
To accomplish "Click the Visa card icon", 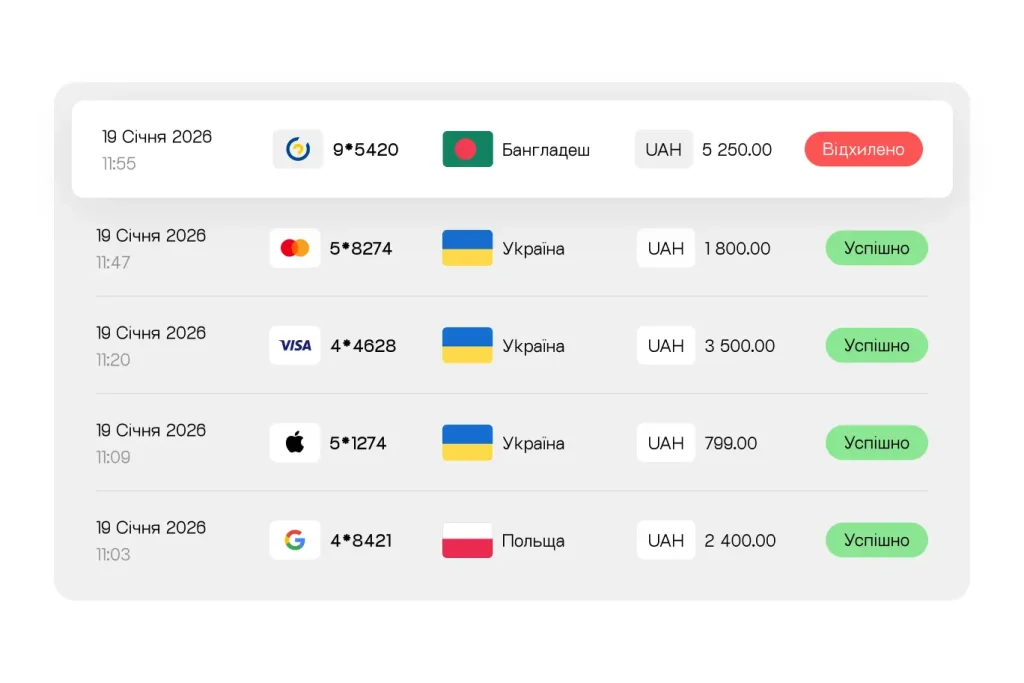I will click(x=295, y=346).
